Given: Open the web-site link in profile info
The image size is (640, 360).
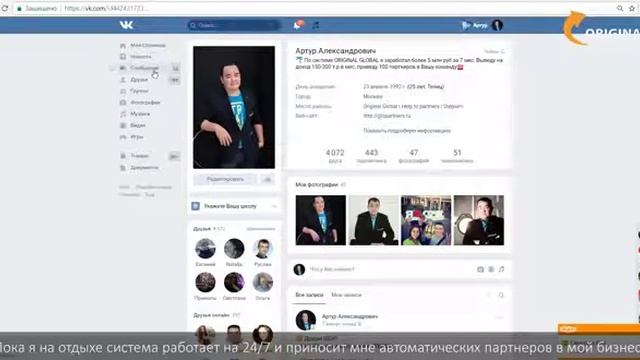Looking at the screenshot, I should [x=387, y=116].
